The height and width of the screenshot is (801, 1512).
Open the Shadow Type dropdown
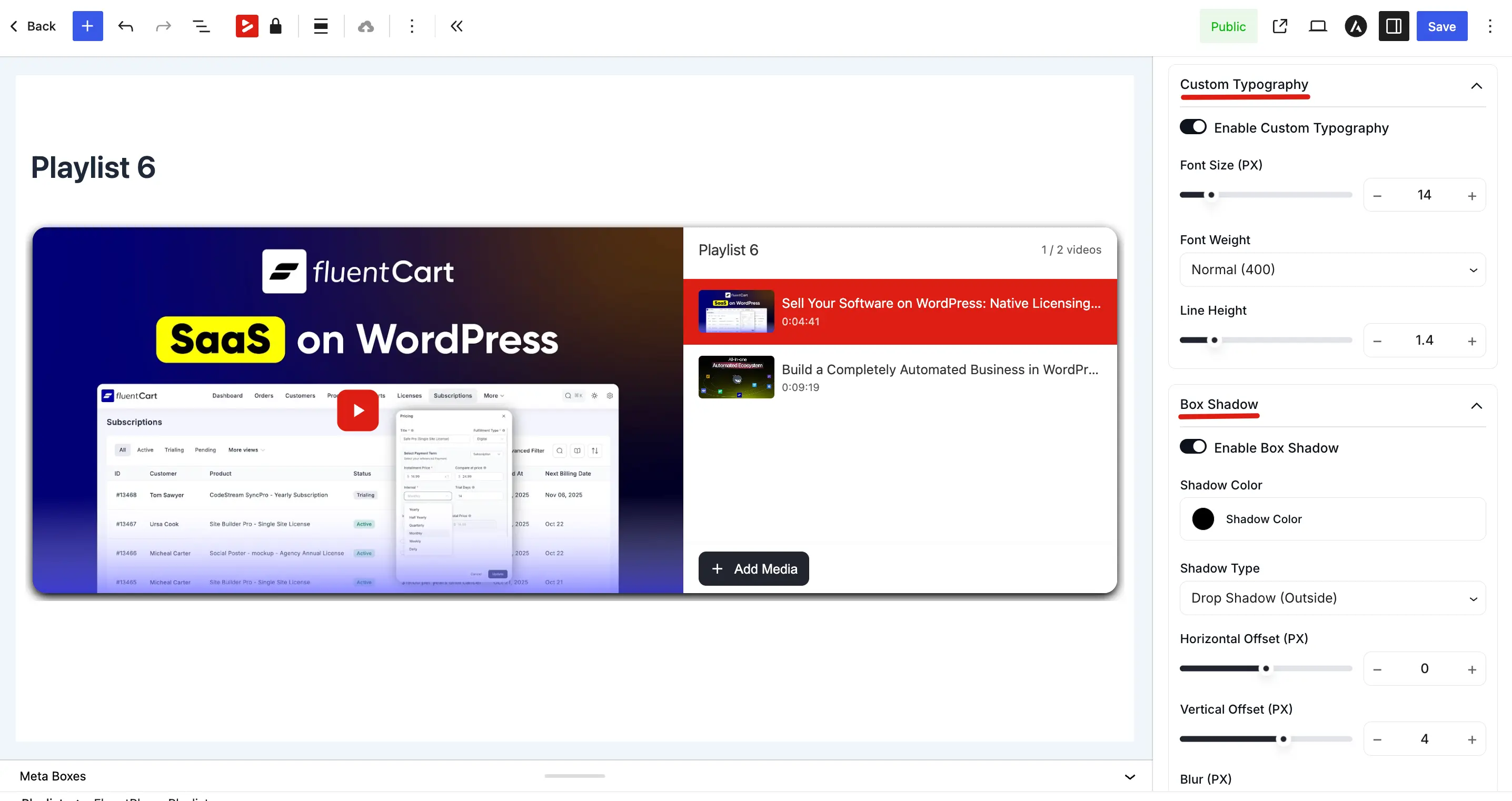tap(1333, 598)
